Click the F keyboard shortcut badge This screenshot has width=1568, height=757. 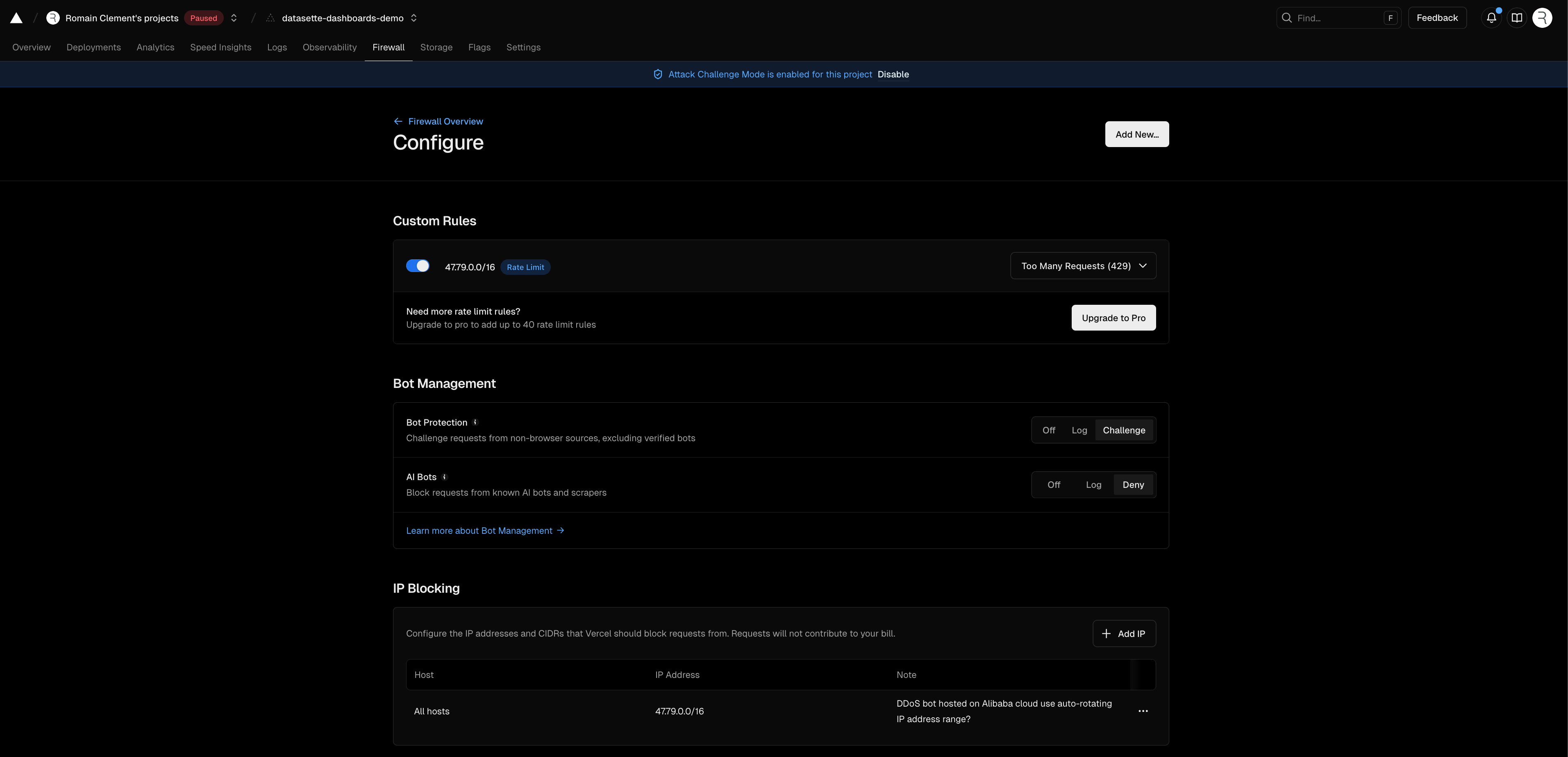click(1390, 18)
